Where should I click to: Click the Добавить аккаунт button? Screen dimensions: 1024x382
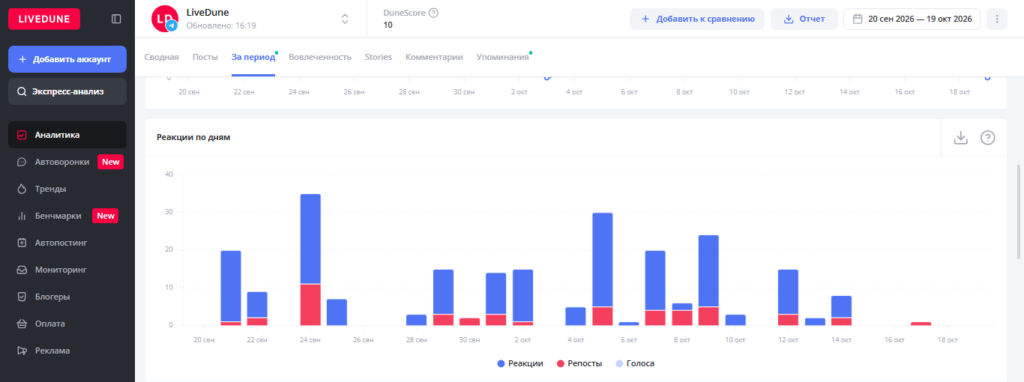67,59
